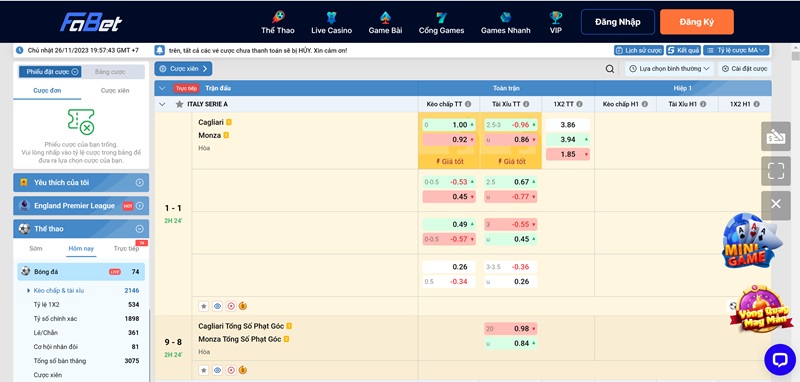Select Cagliari handicap odds 1.00

pyautogui.click(x=449, y=125)
